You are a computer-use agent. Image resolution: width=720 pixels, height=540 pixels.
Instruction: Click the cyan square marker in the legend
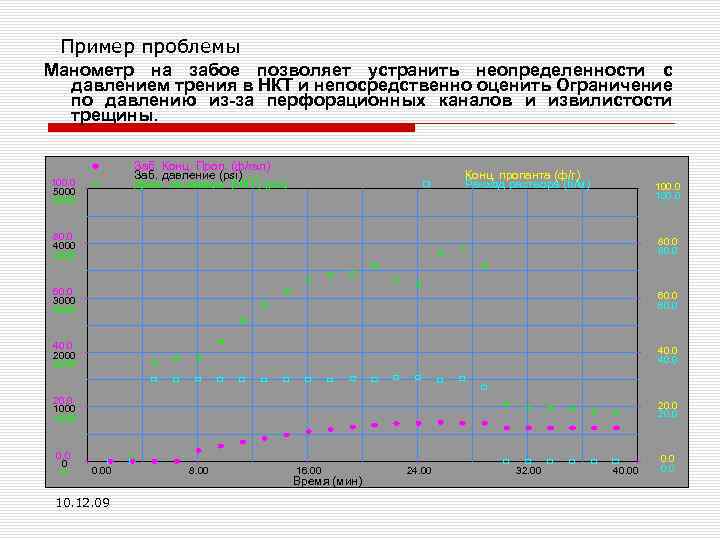(x=427, y=184)
